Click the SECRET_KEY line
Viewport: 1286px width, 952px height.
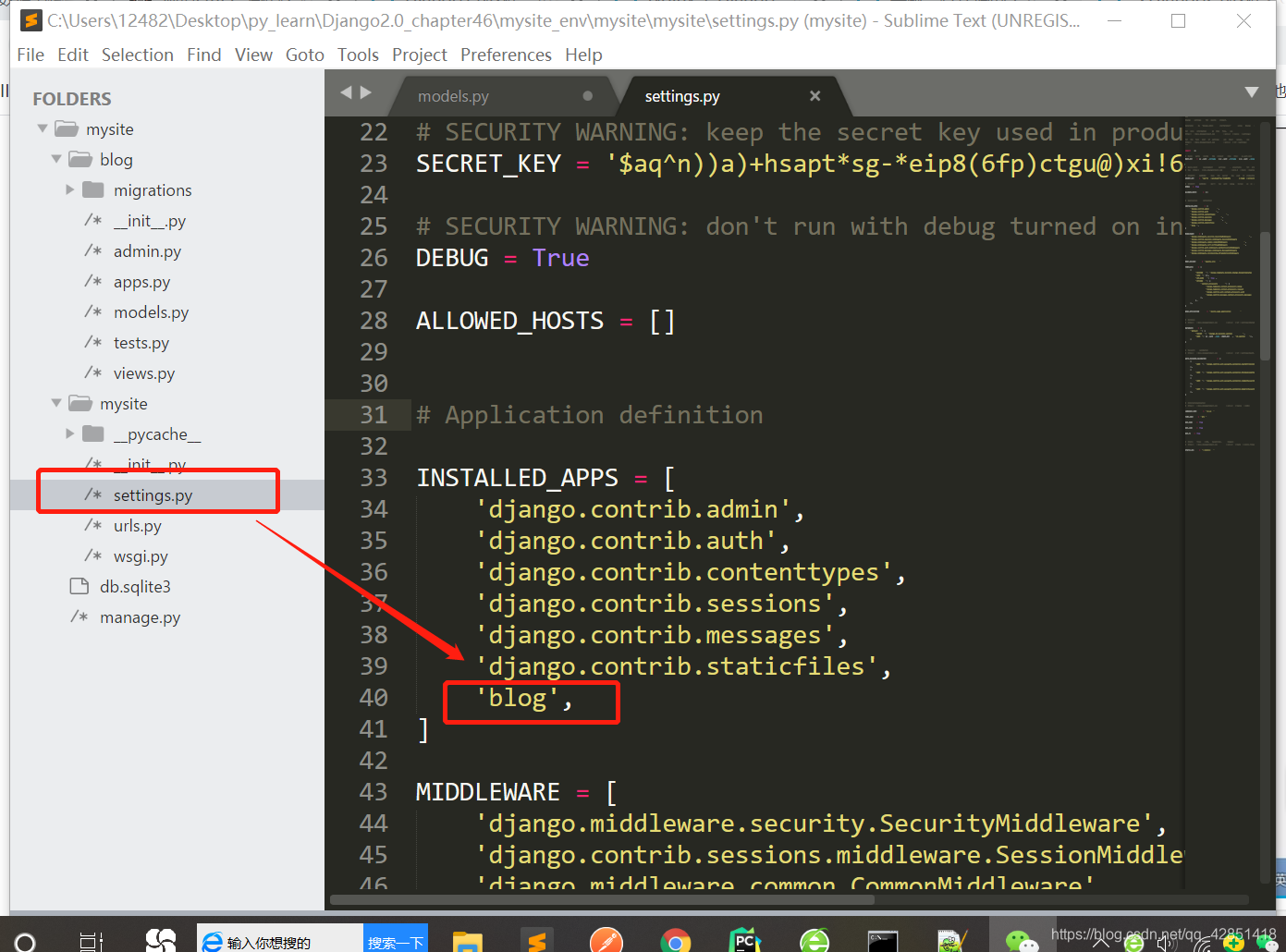point(799,164)
